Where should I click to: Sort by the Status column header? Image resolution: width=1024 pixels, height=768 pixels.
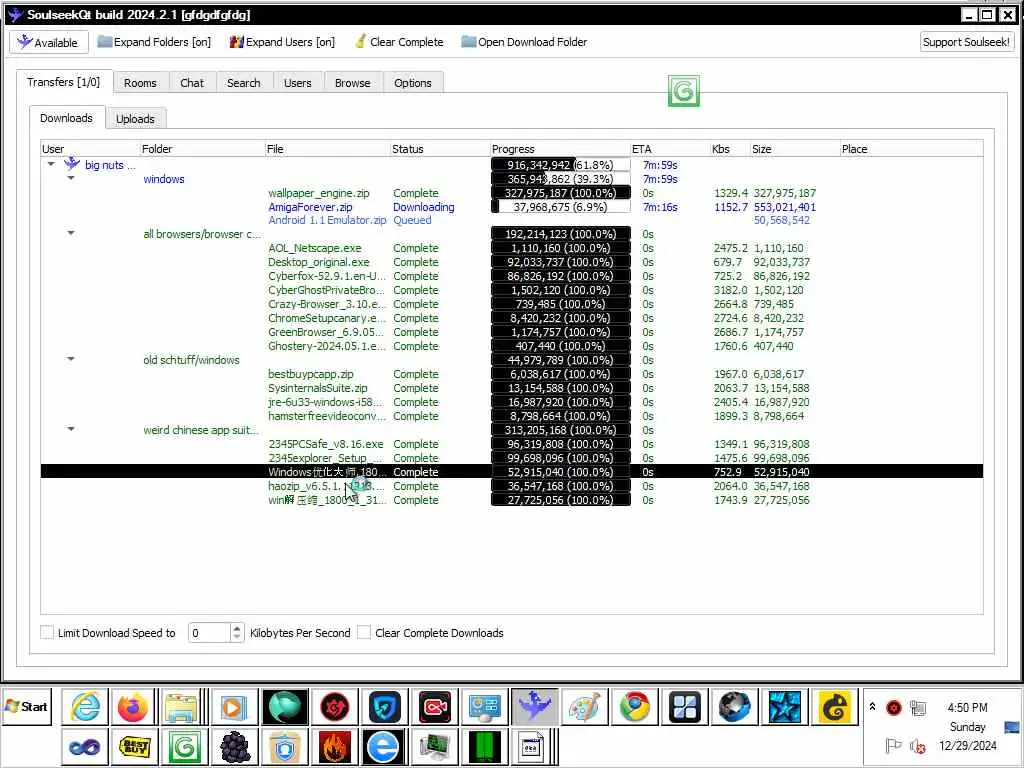tap(440, 149)
